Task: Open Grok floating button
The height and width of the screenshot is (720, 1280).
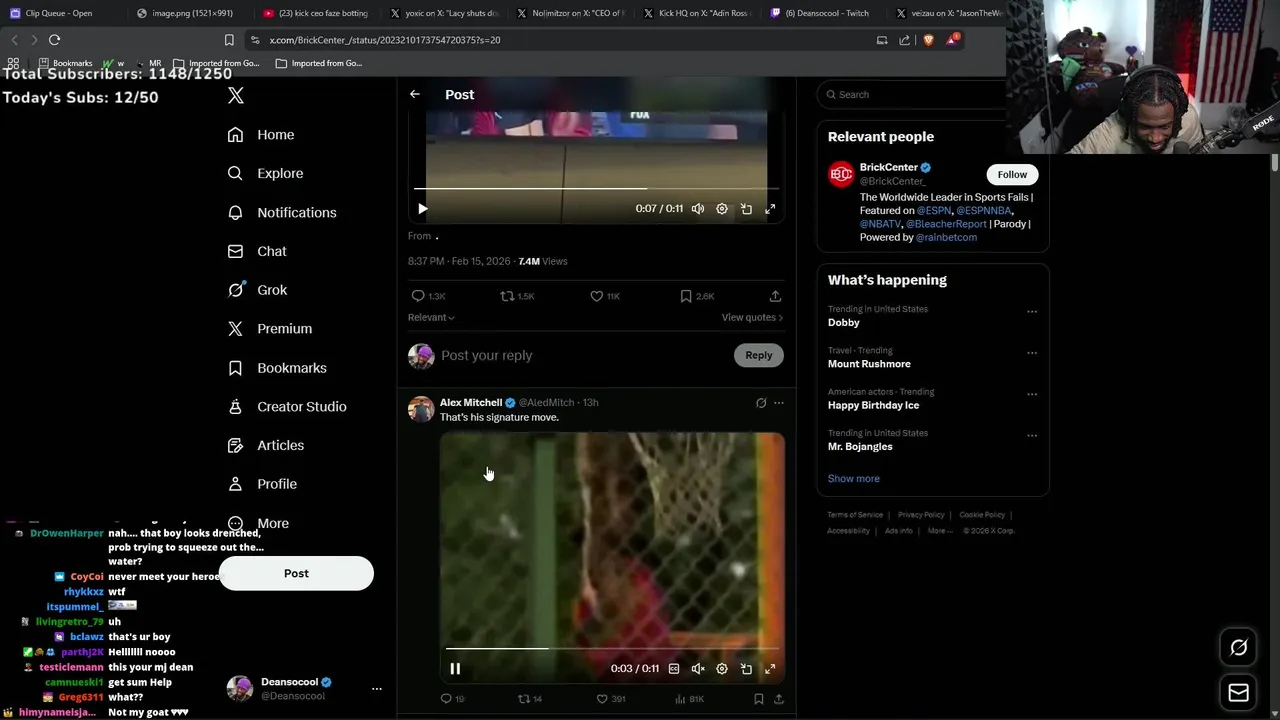Action: point(1238,648)
